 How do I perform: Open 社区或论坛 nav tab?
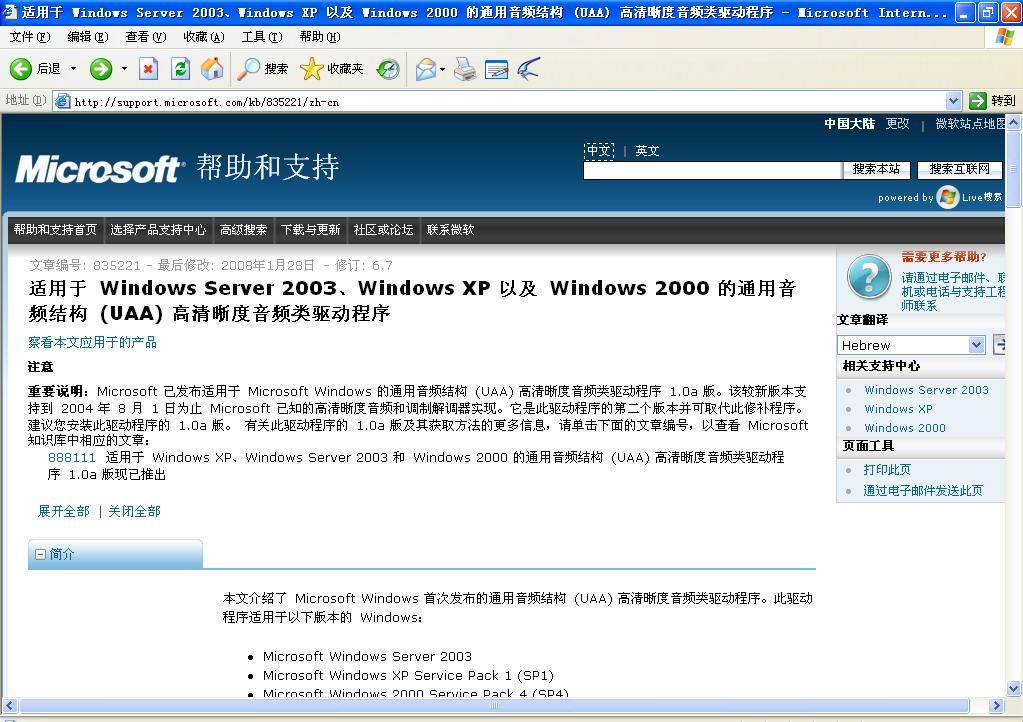[x=383, y=230]
